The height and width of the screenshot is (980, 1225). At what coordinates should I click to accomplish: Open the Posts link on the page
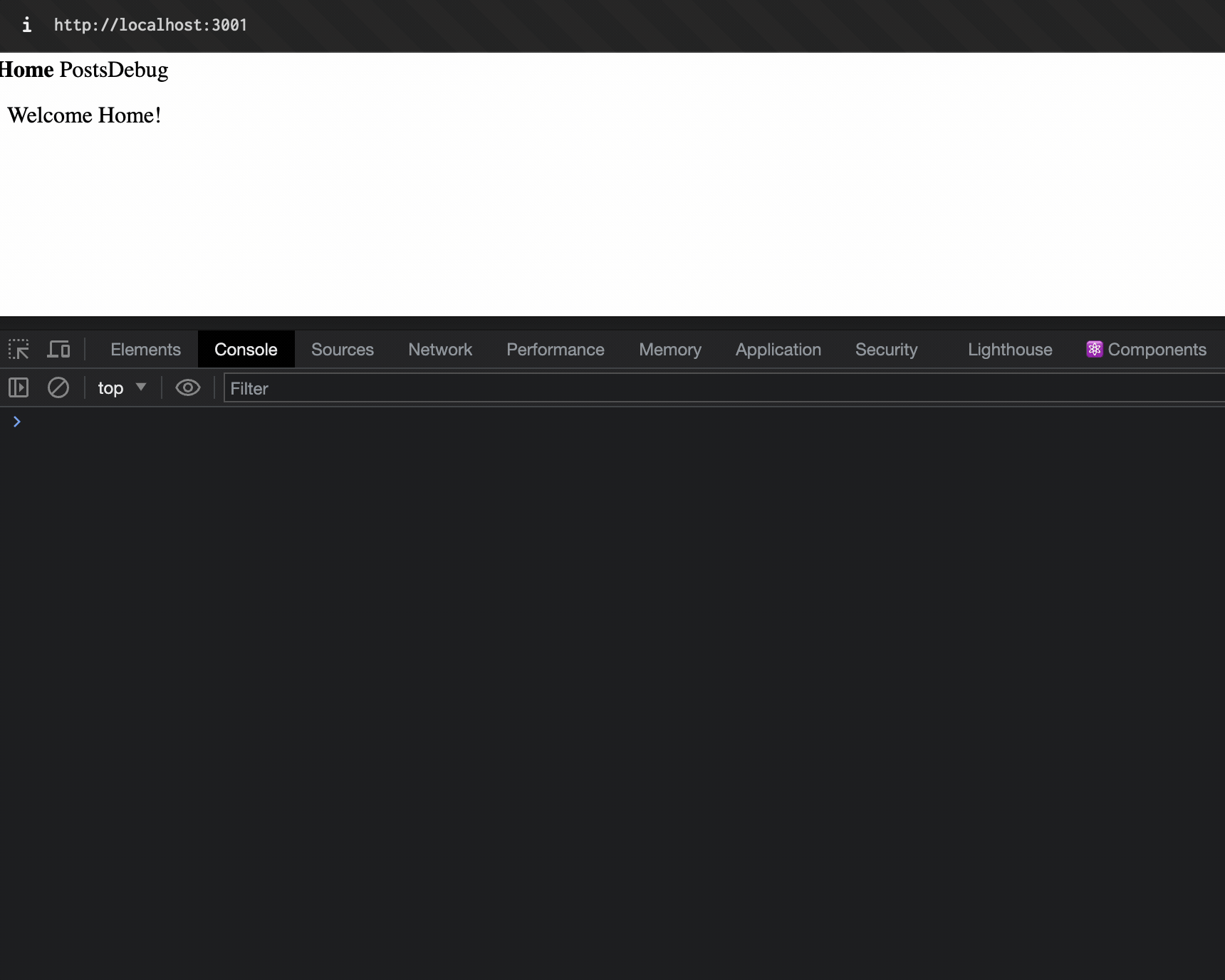pos(83,70)
